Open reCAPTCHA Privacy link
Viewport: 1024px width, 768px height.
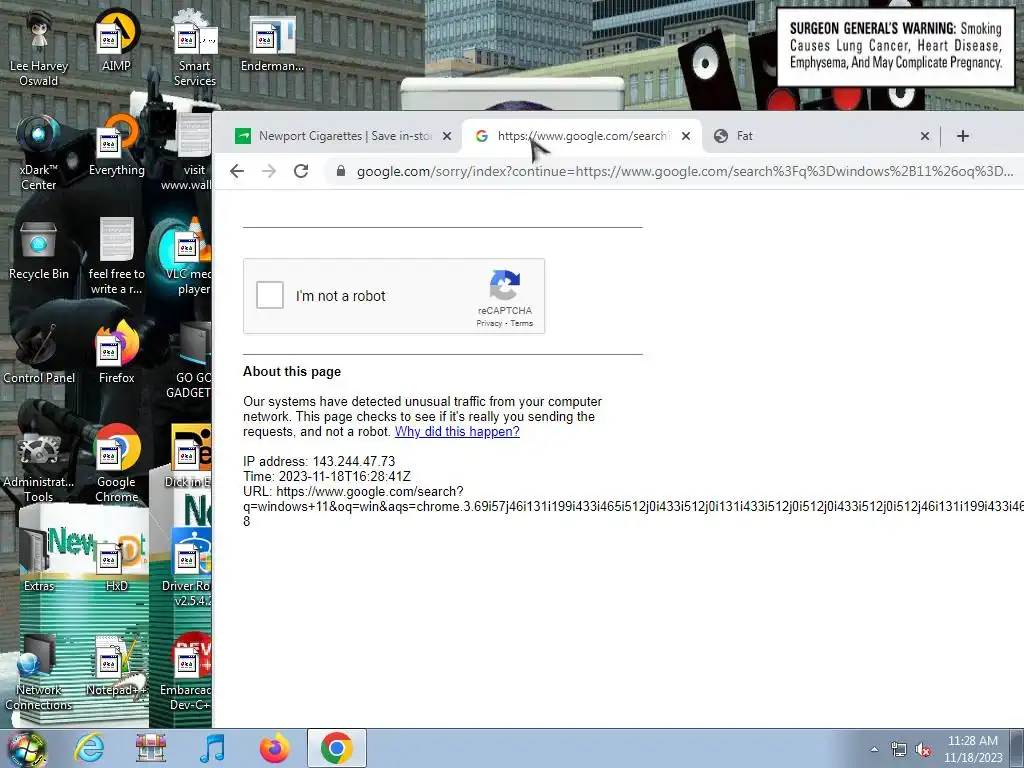(x=489, y=323)
